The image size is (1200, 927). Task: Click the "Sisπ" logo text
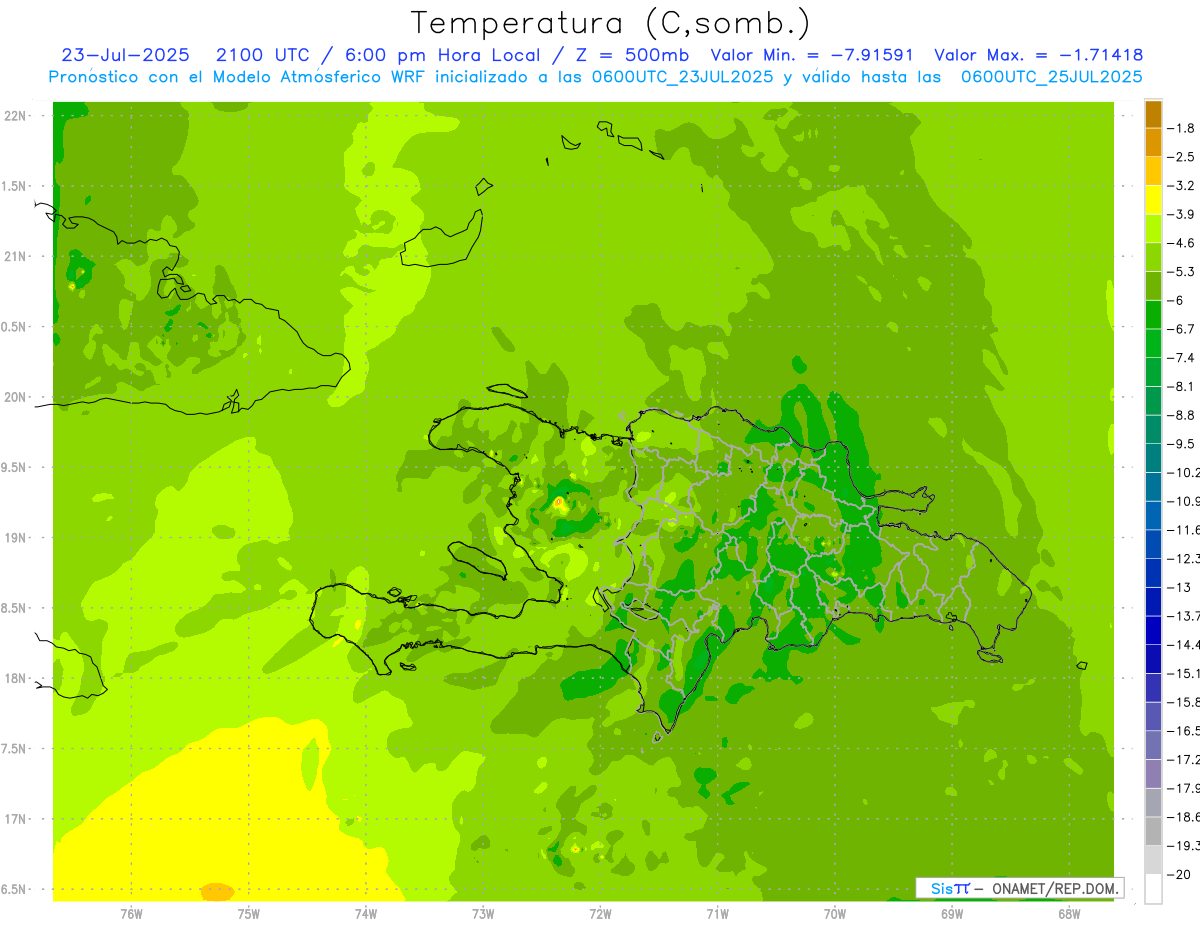[x=950, y=888]
